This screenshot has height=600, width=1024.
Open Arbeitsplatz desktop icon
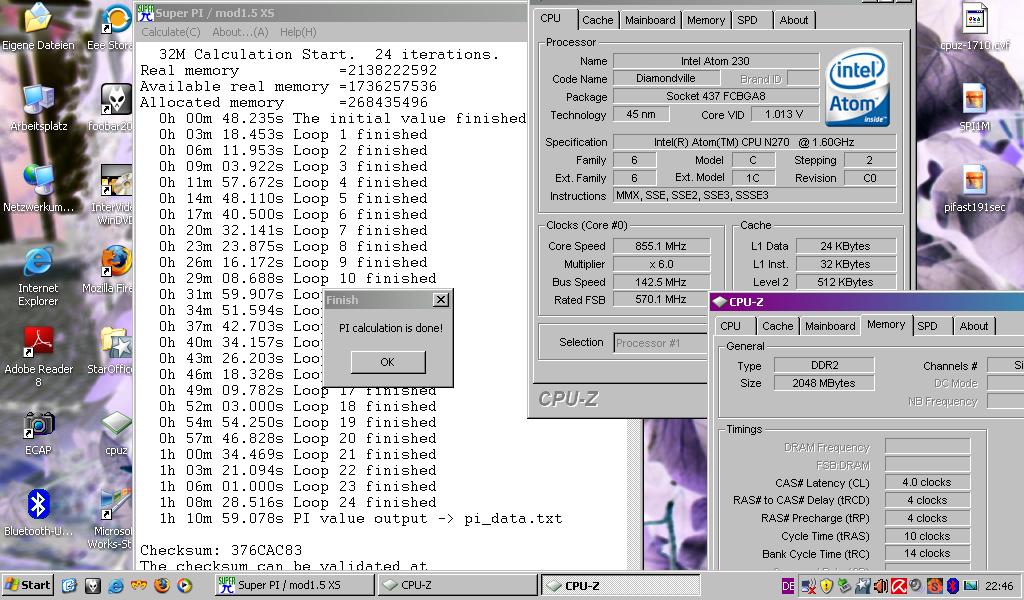(38, 108)
